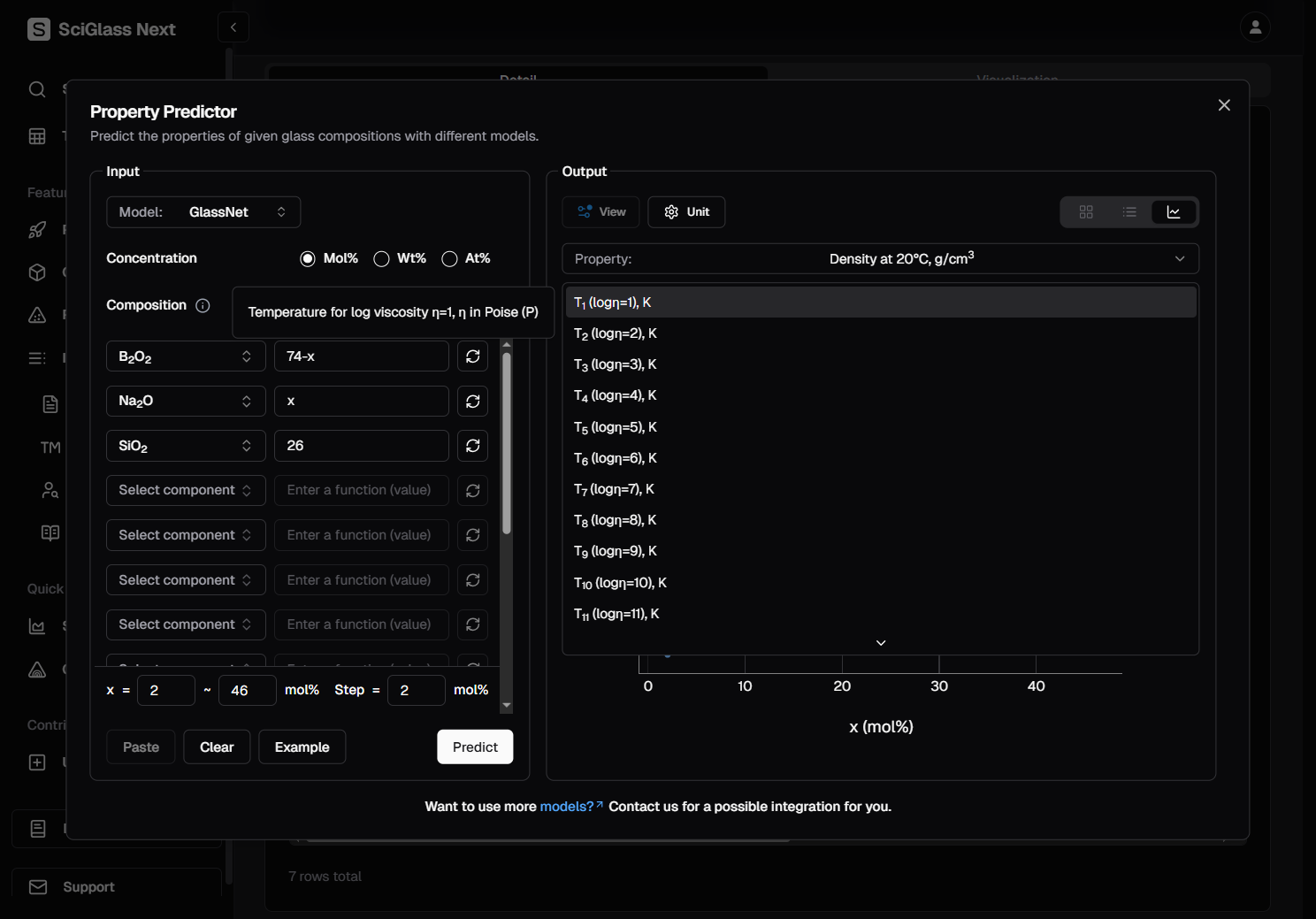1316x919 pixels.
Task: Select the Wt% concentration option
Action: click(381, 258)
